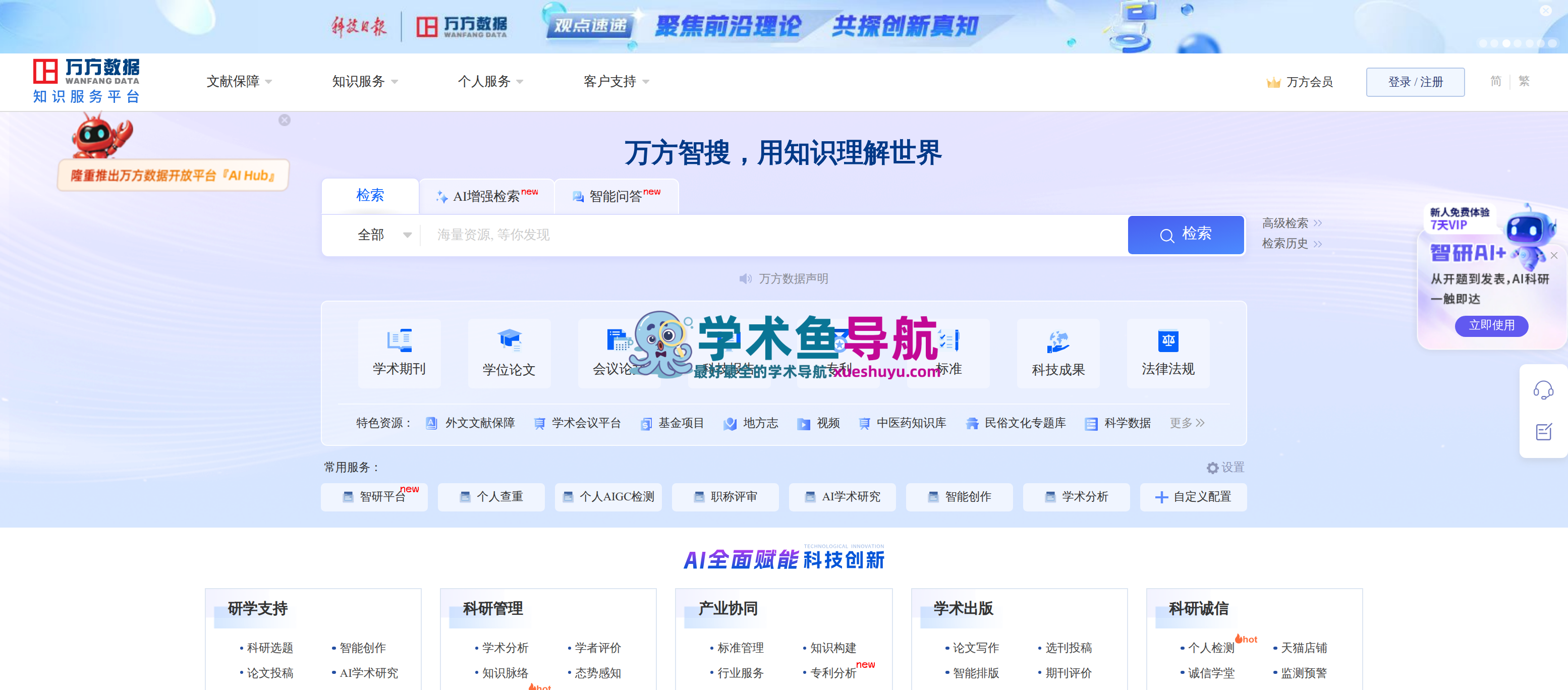Focus the search box 海量资源, 等你发现
The height and width of the screenshot is (690, 1568).
pyautogui.click(x=773, y=235)
